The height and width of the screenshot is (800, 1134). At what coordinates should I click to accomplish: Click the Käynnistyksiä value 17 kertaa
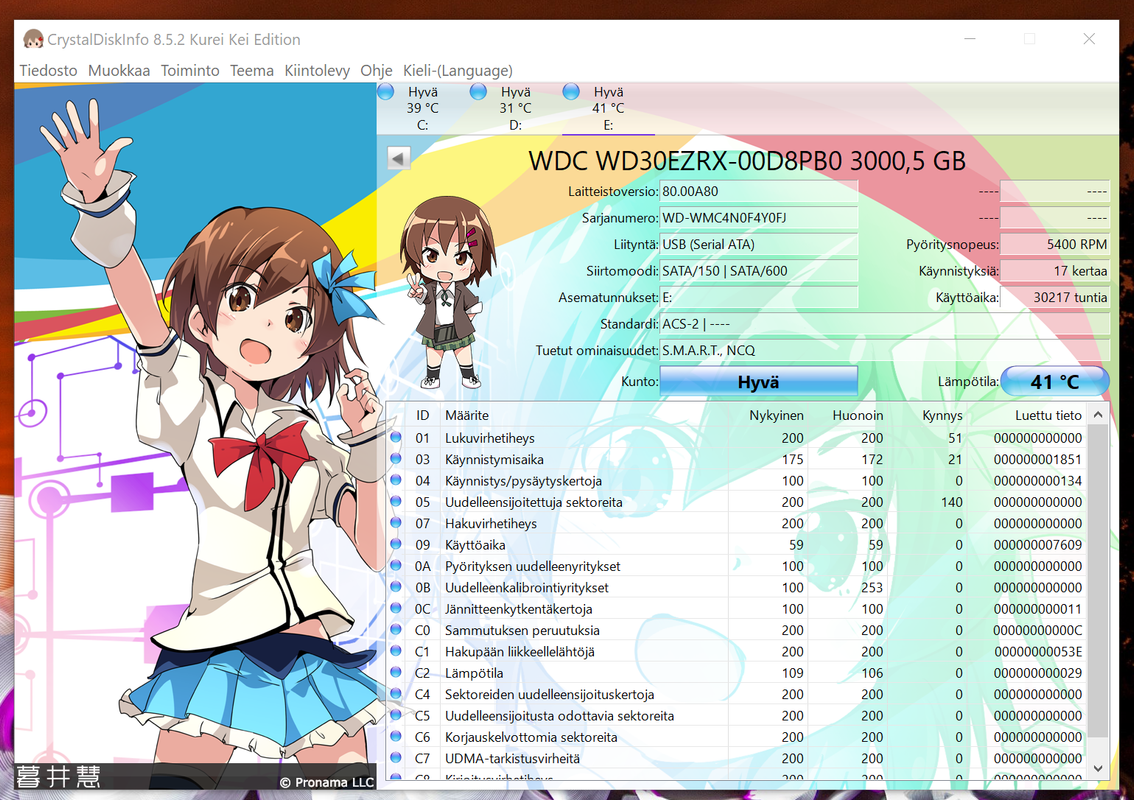tap(1054, 271)
